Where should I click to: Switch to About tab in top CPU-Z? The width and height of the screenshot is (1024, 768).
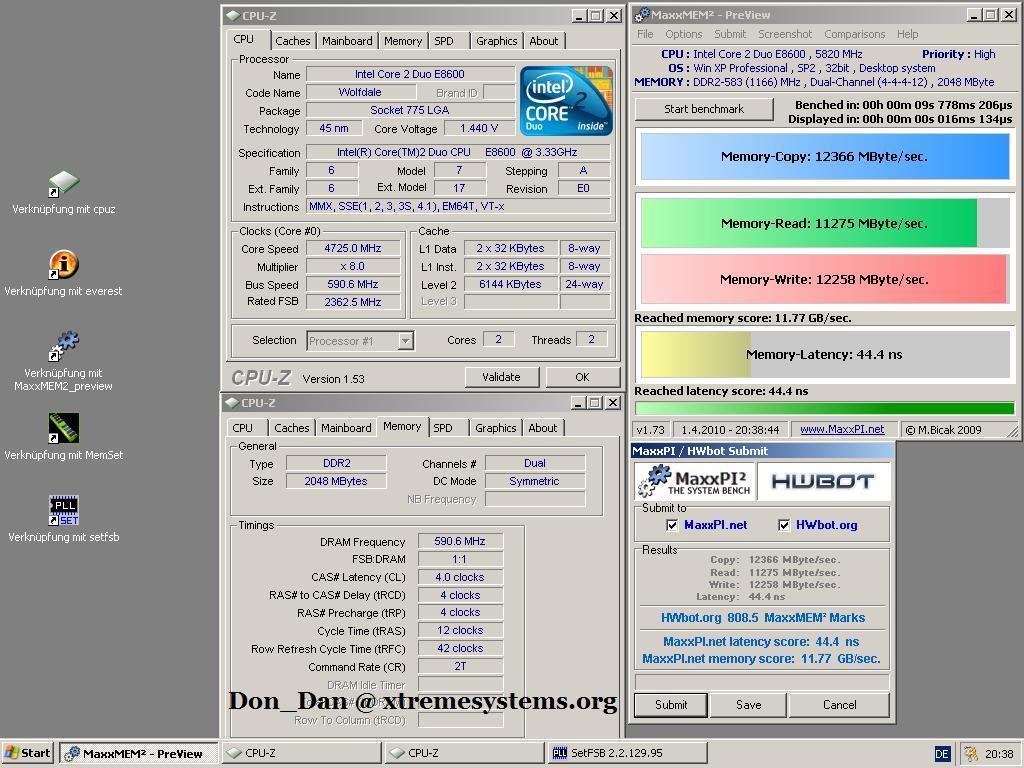point(543,40)
